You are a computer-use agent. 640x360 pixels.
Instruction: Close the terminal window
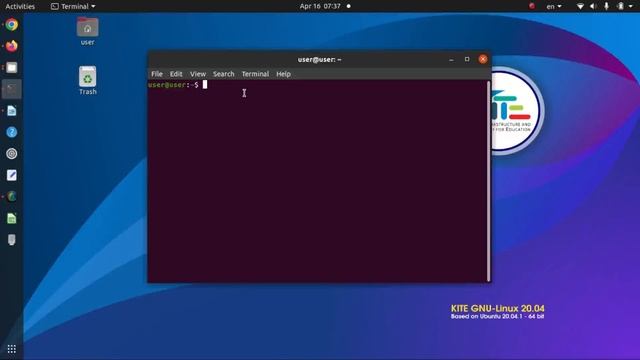click(x=483, y=59)
